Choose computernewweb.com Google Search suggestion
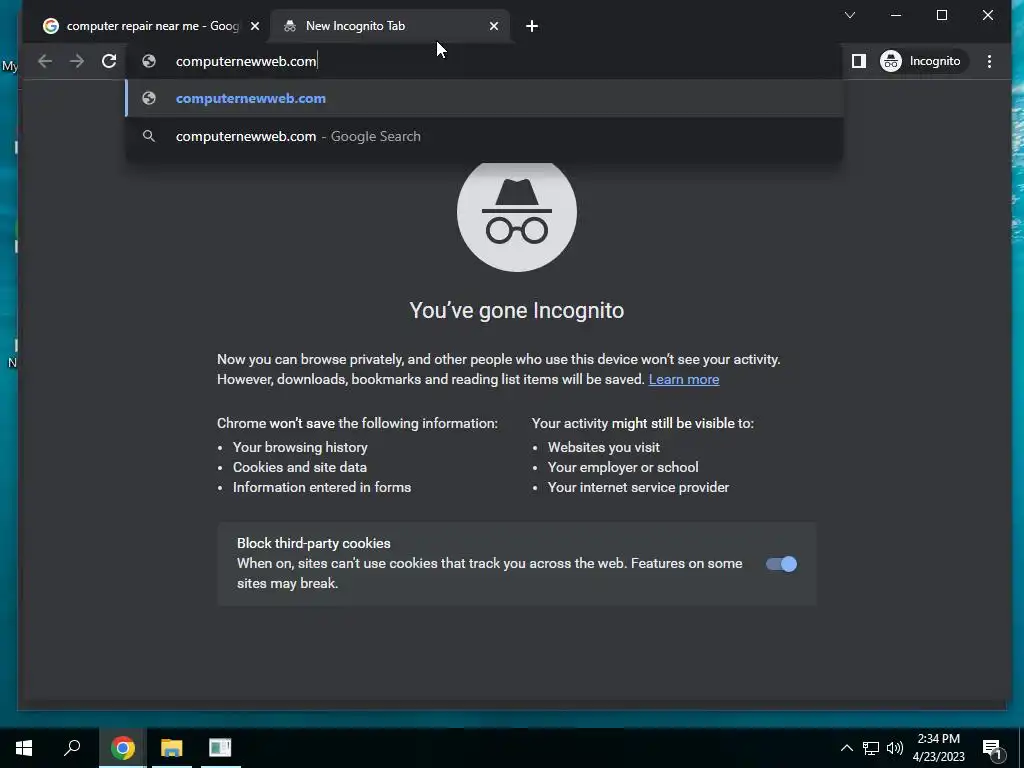Image resolution: width=1024 pixels, height=768 pixels. [x=484, y=136]
